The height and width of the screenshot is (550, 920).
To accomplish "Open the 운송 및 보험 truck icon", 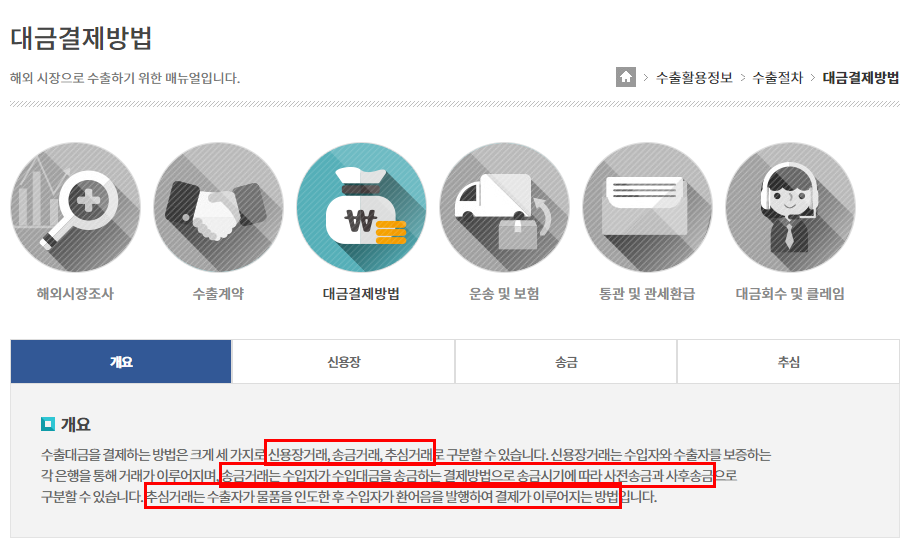I will tap(505, 207).
